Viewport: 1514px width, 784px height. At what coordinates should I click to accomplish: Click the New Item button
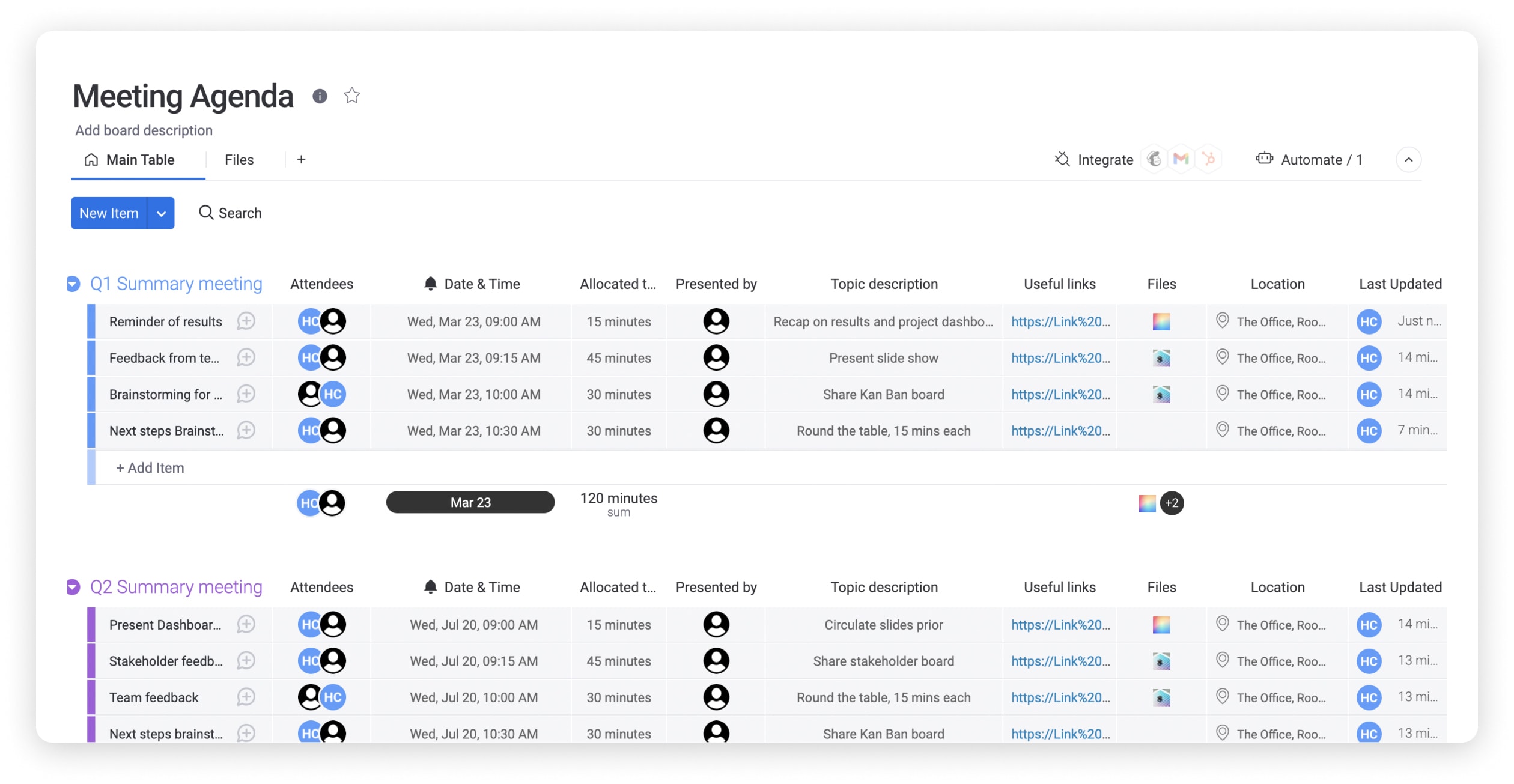[108, 212]
